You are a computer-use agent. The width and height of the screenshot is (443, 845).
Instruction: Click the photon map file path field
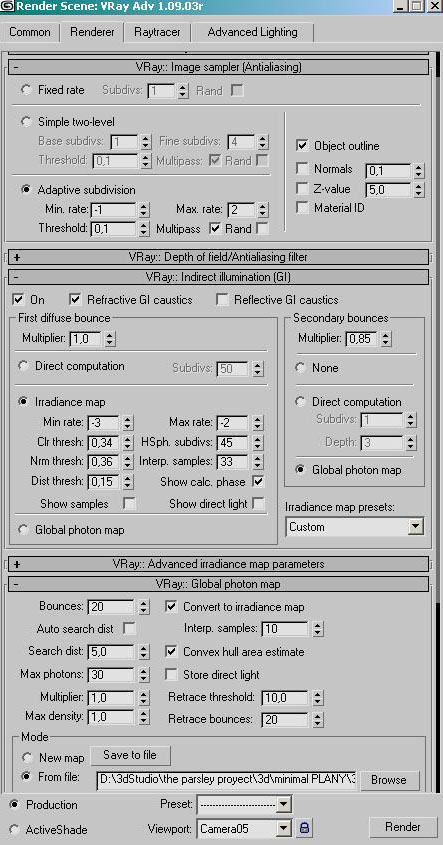coord(226,780)
